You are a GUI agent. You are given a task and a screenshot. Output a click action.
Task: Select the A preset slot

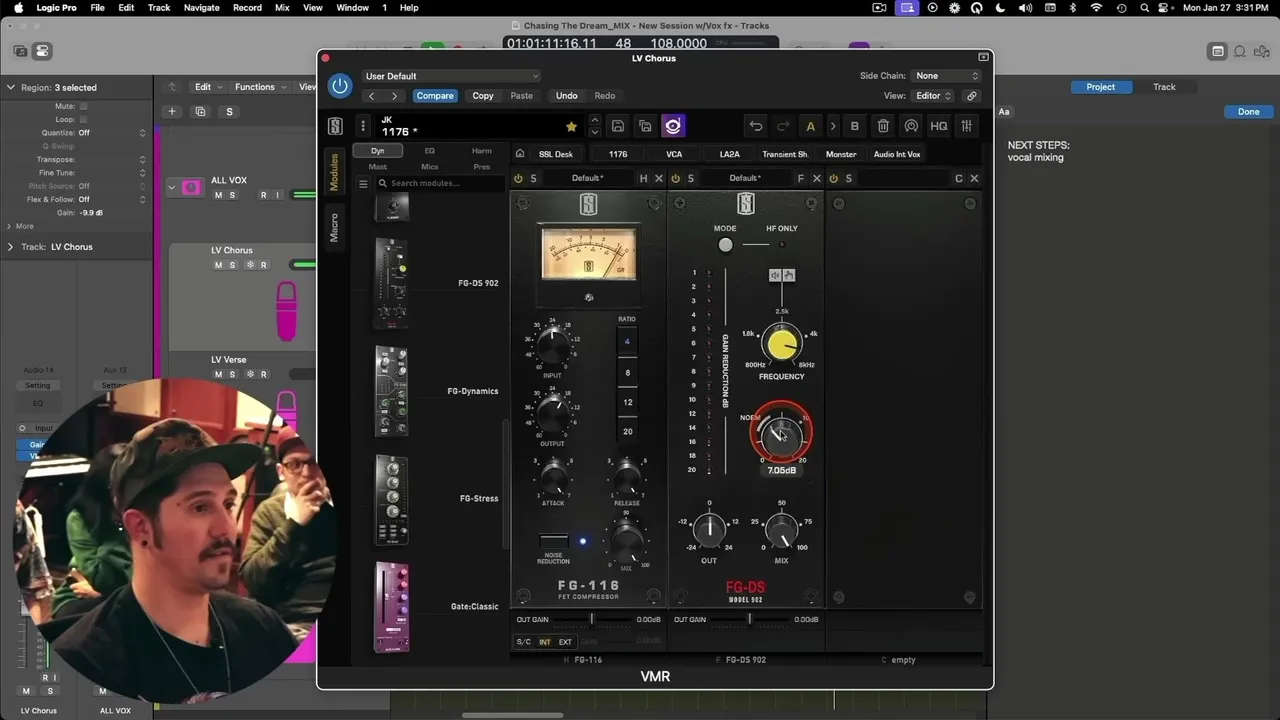click(x=810, y=126)
